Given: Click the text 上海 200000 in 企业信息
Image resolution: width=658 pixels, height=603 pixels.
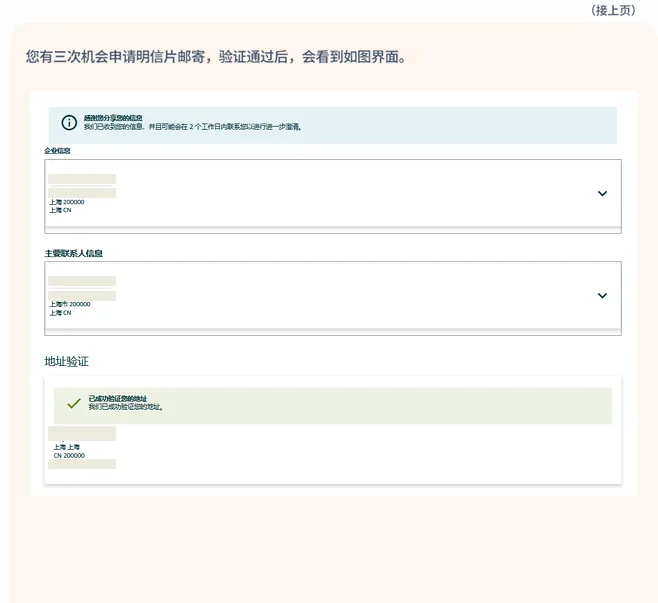Looking at the screenshot, I should 67,202.
